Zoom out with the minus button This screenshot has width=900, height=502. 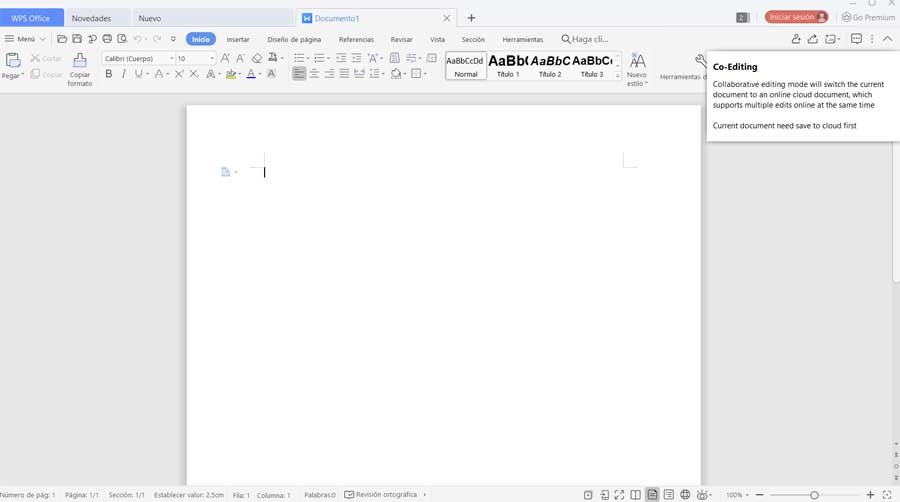point(759,495)
